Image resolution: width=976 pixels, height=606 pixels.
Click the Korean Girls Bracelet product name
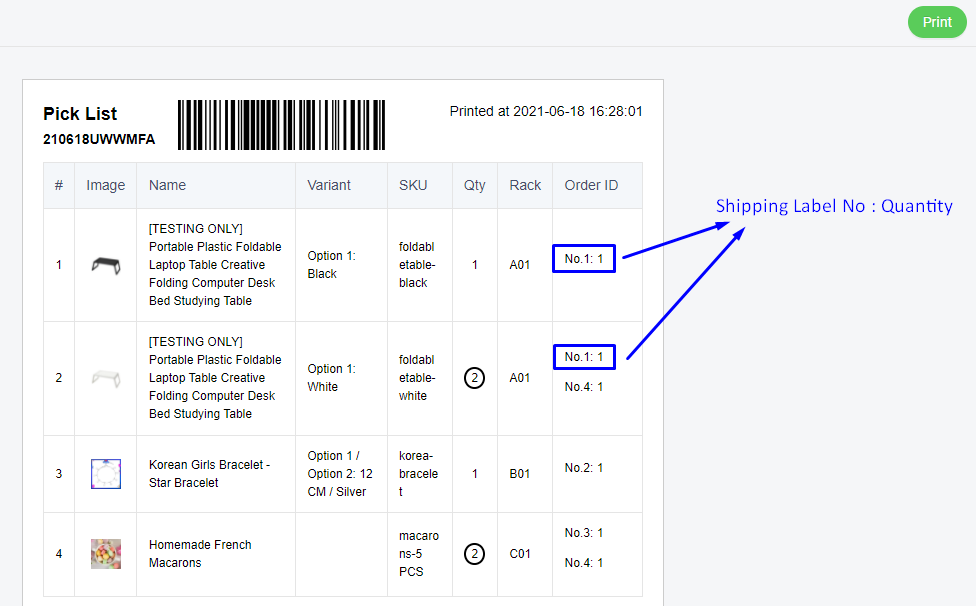coord(209,473)
